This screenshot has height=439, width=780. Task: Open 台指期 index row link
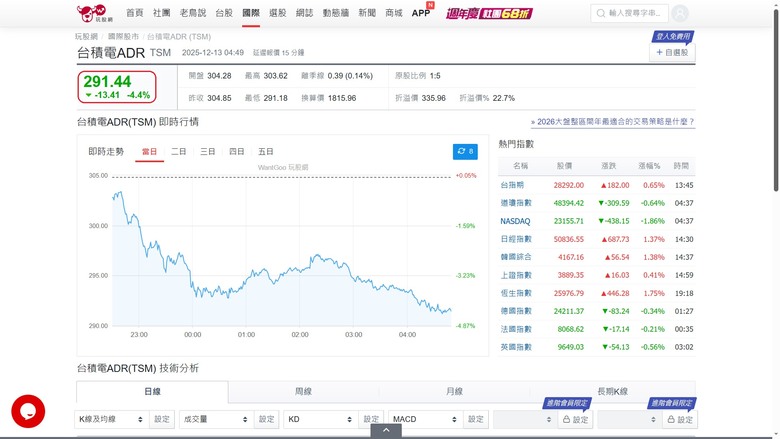tap(512, 185)
